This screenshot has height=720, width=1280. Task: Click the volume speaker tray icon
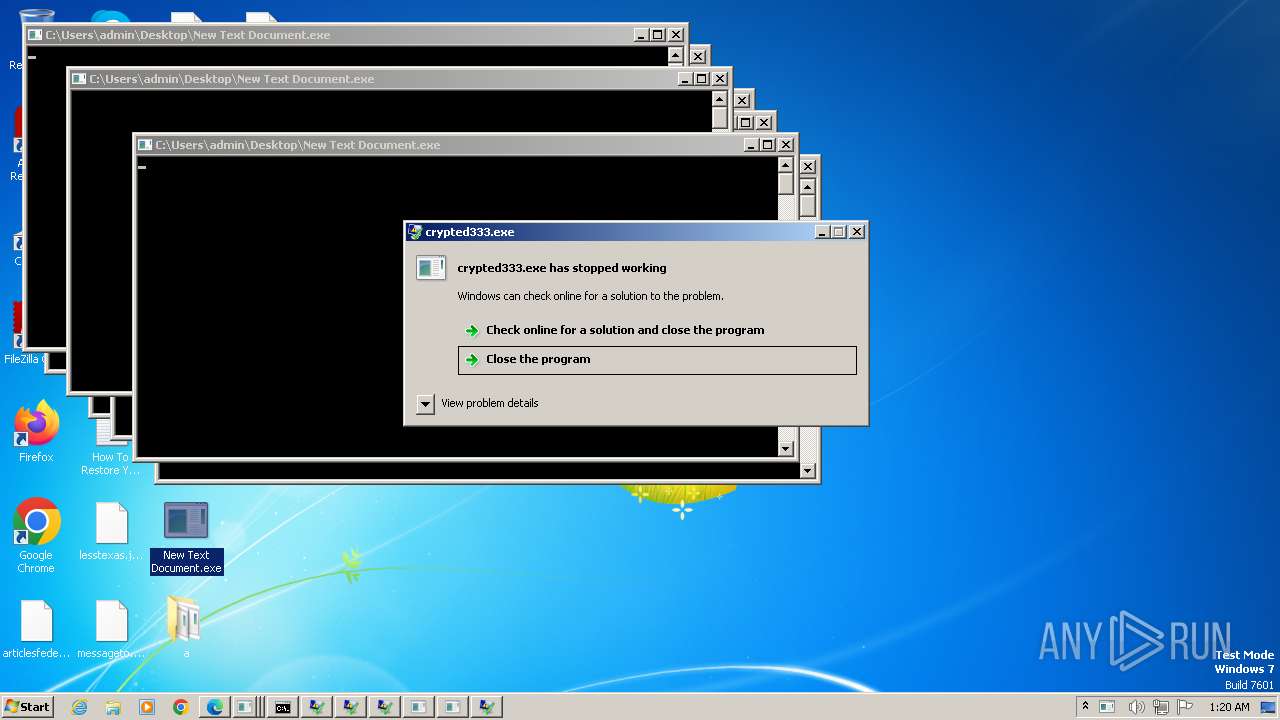pyautogui.click(x=1136, y=707)
